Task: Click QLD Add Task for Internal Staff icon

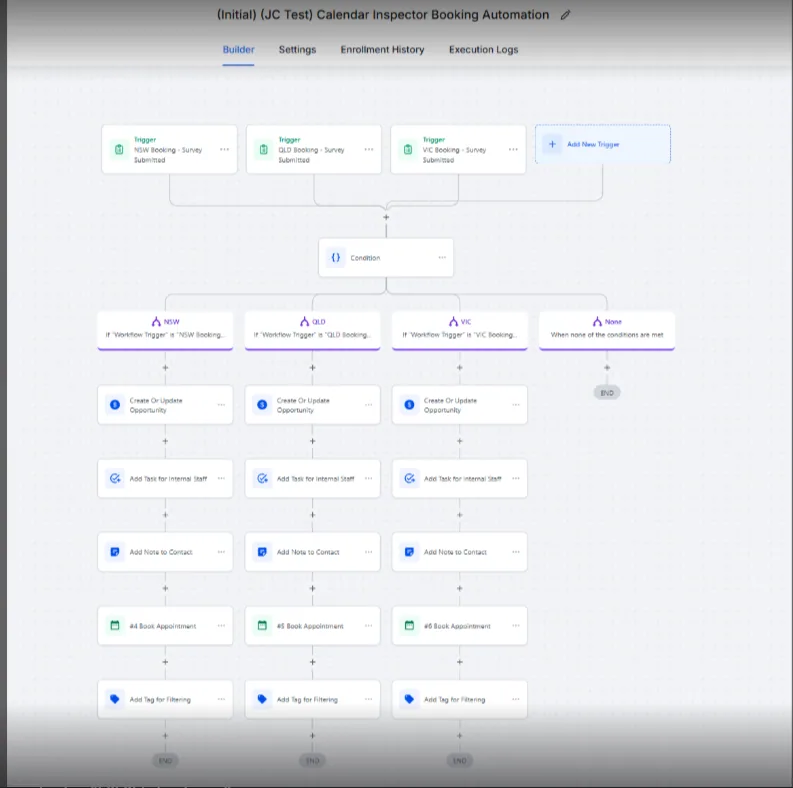Action: pos(262,478)
